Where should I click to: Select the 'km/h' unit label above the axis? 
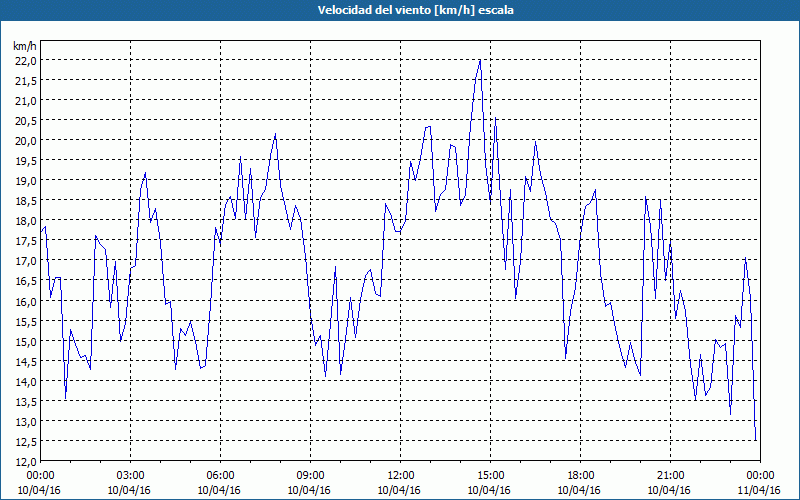(25, 46)
